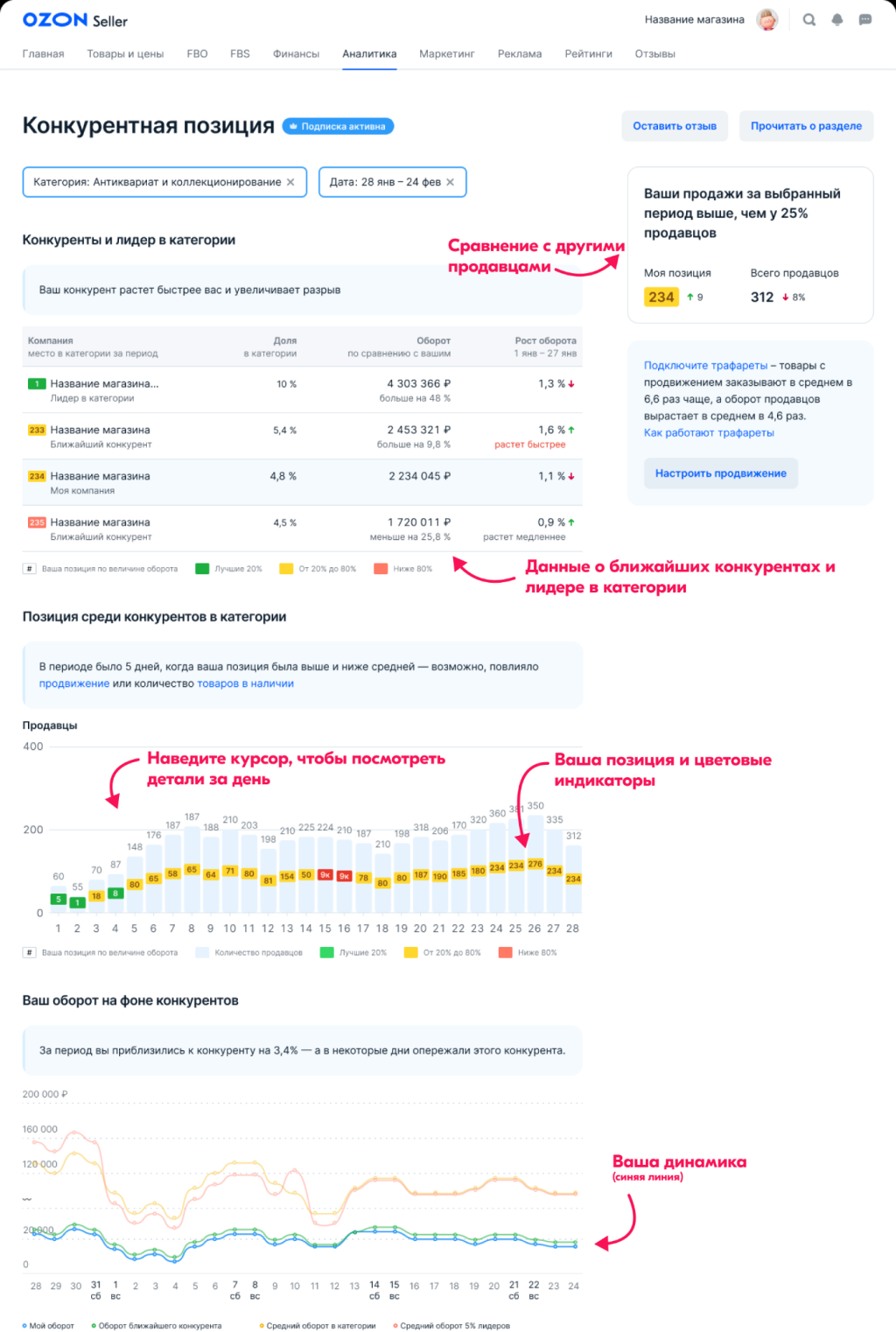Remove the category filter with X icon

pos(290,182)
